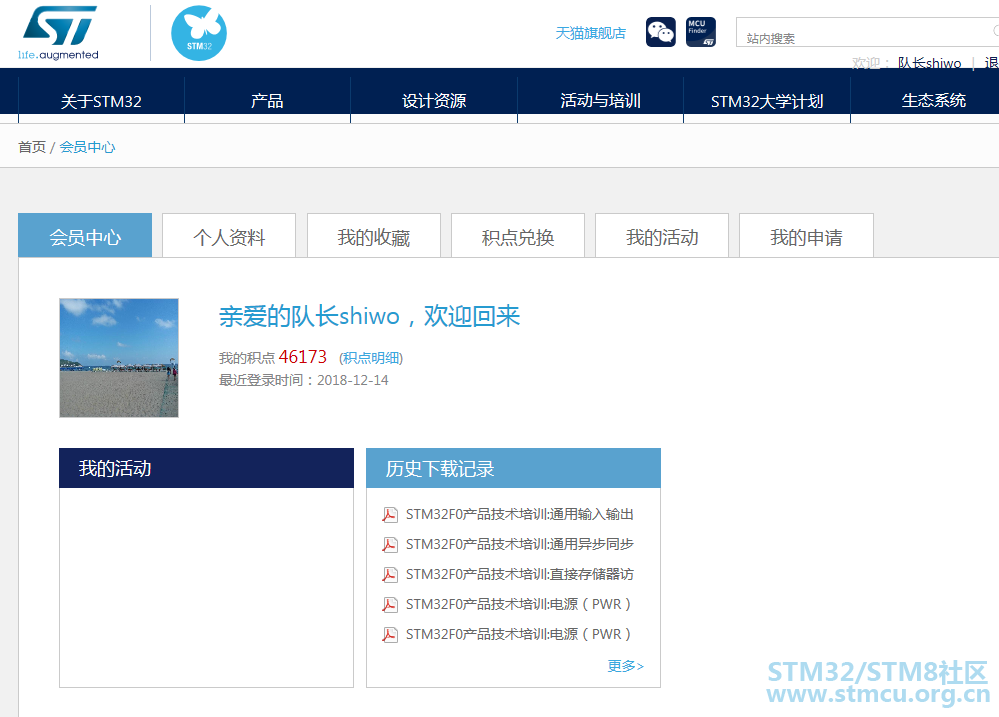Open the 设计资源 menu
Image resolution: width=999 pixels, height=717 pixels.
(x=434, y=101)
